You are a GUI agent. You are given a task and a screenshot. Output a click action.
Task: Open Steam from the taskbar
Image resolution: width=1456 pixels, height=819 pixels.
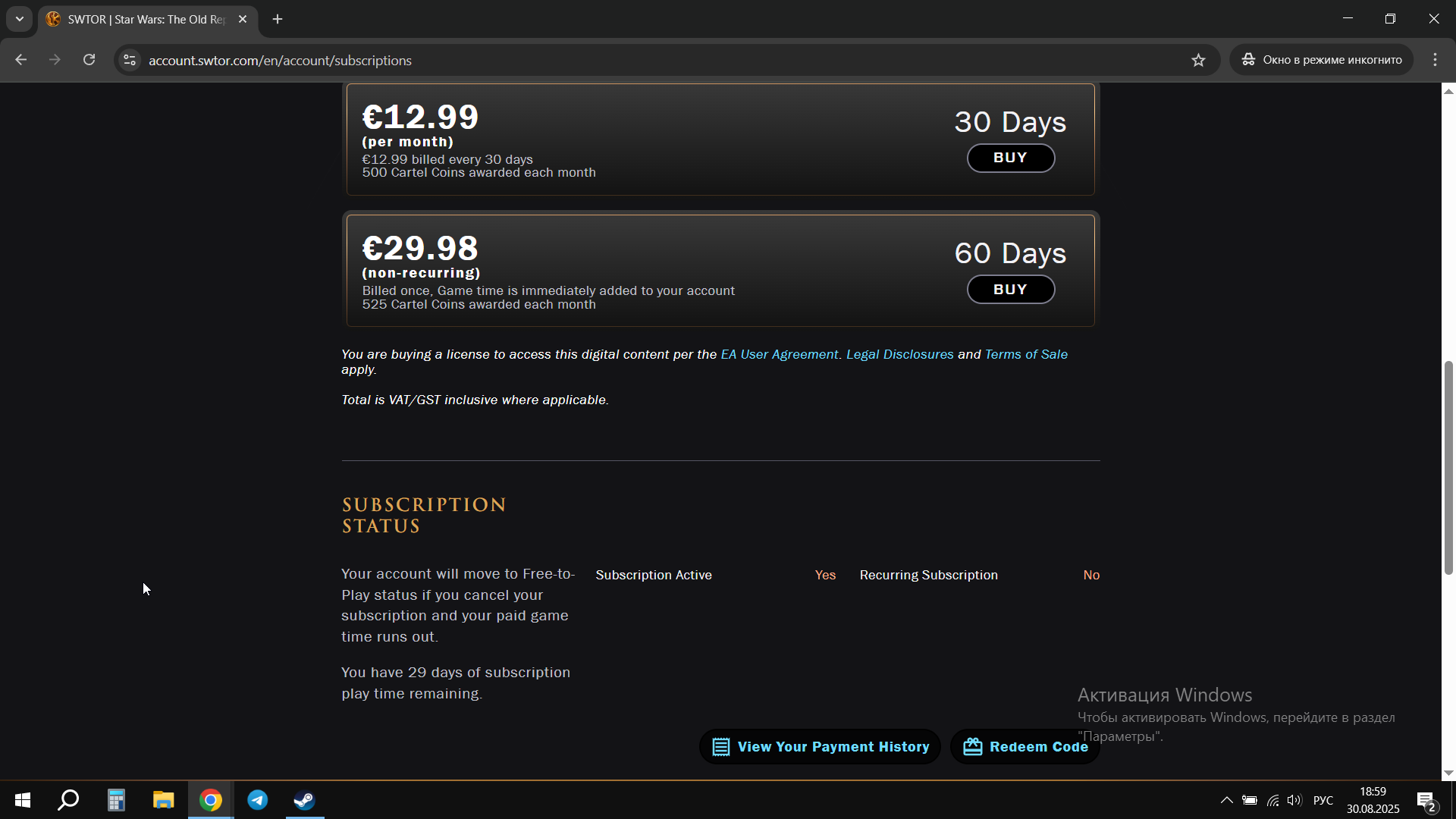305,800
